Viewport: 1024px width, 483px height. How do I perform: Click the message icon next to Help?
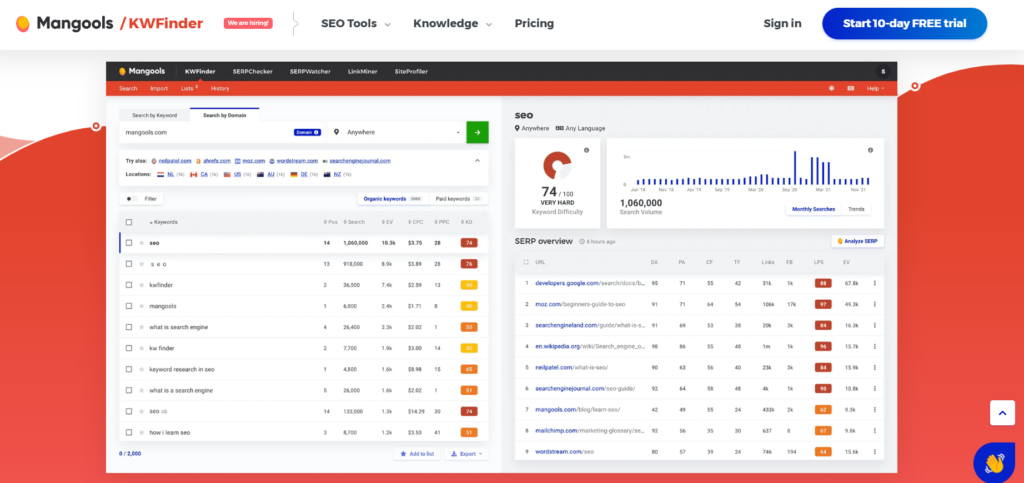pyautogui.click(x=851, y=88)
